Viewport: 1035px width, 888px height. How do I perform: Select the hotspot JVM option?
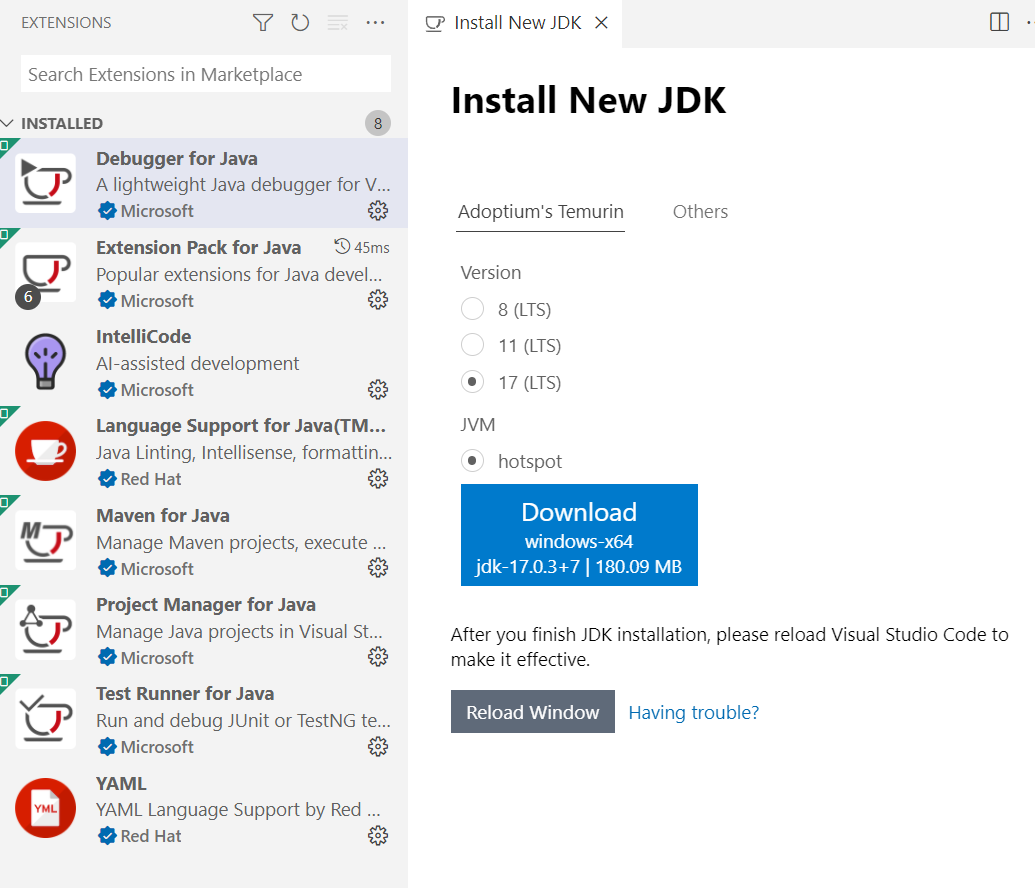pyautogui.click(x=473, y=460)
